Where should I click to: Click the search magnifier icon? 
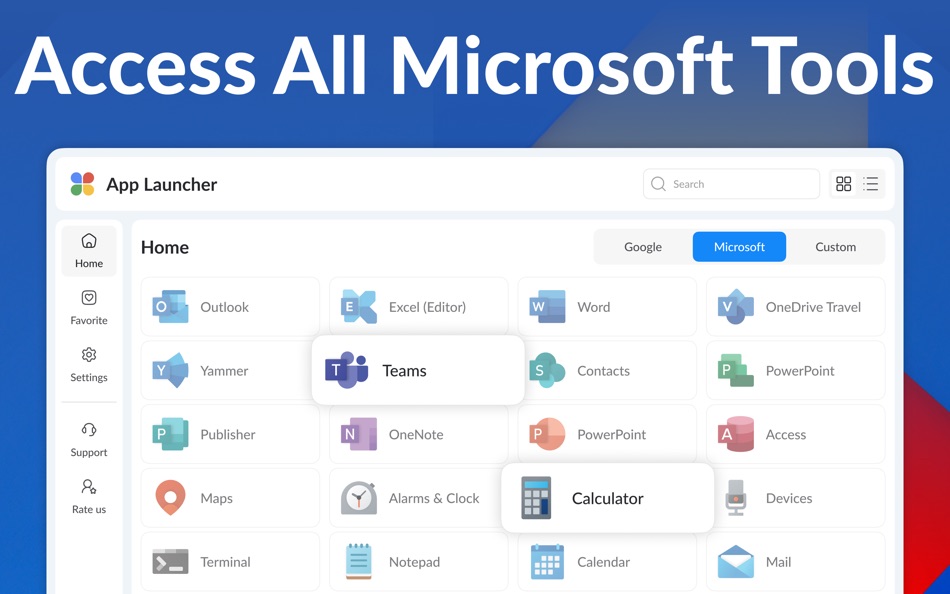point(658,184)
